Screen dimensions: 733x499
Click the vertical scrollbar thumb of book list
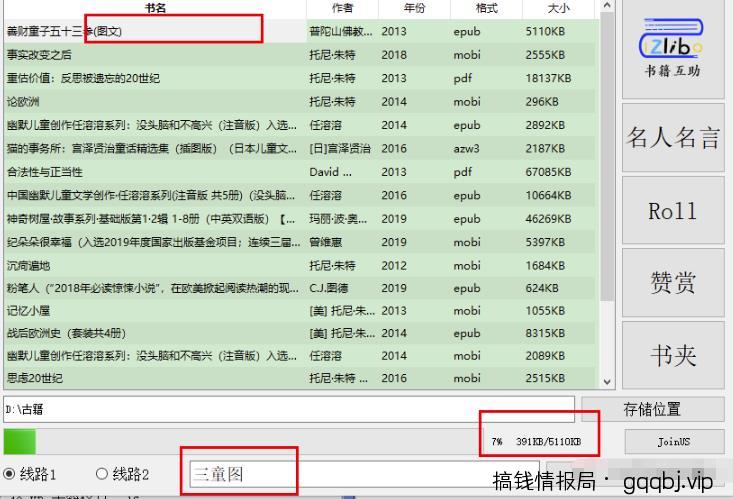[607, 157]
